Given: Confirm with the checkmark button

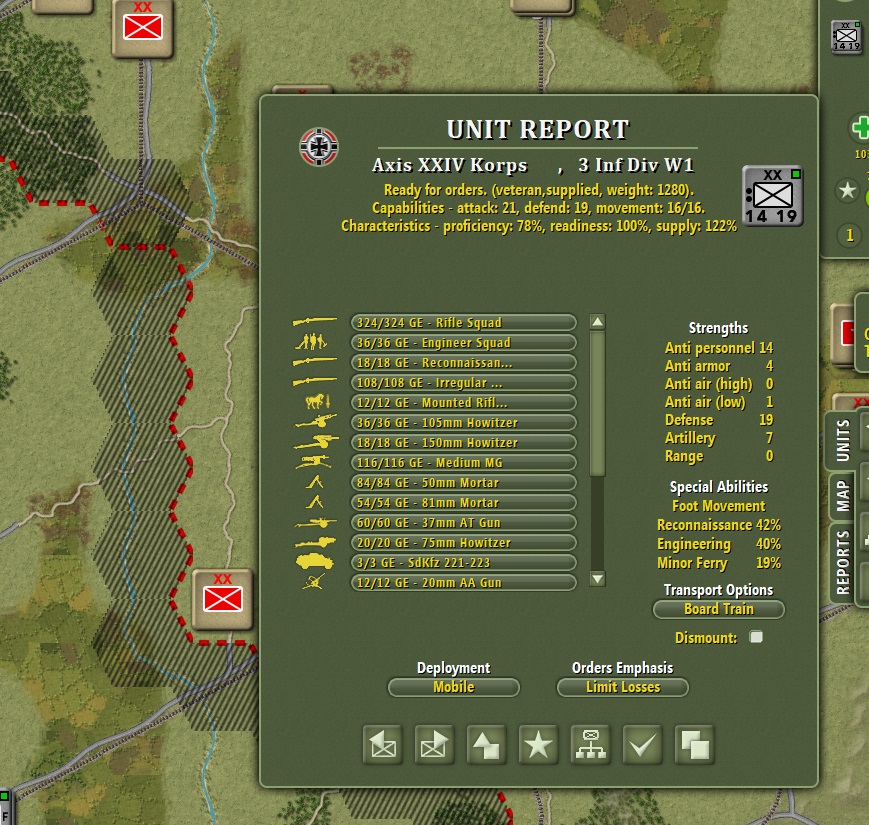Looking at the screenshot, I should click(x=642, y=745).
